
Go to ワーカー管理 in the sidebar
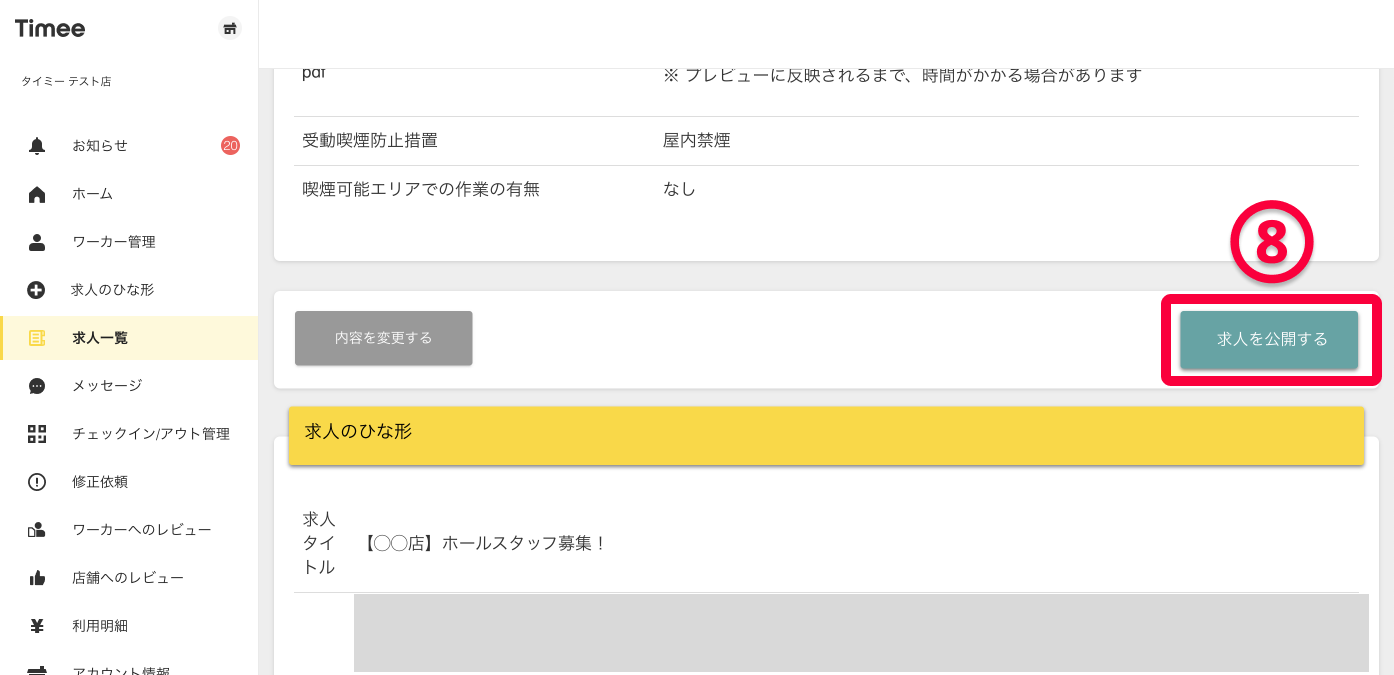click(x=113, y=242)
